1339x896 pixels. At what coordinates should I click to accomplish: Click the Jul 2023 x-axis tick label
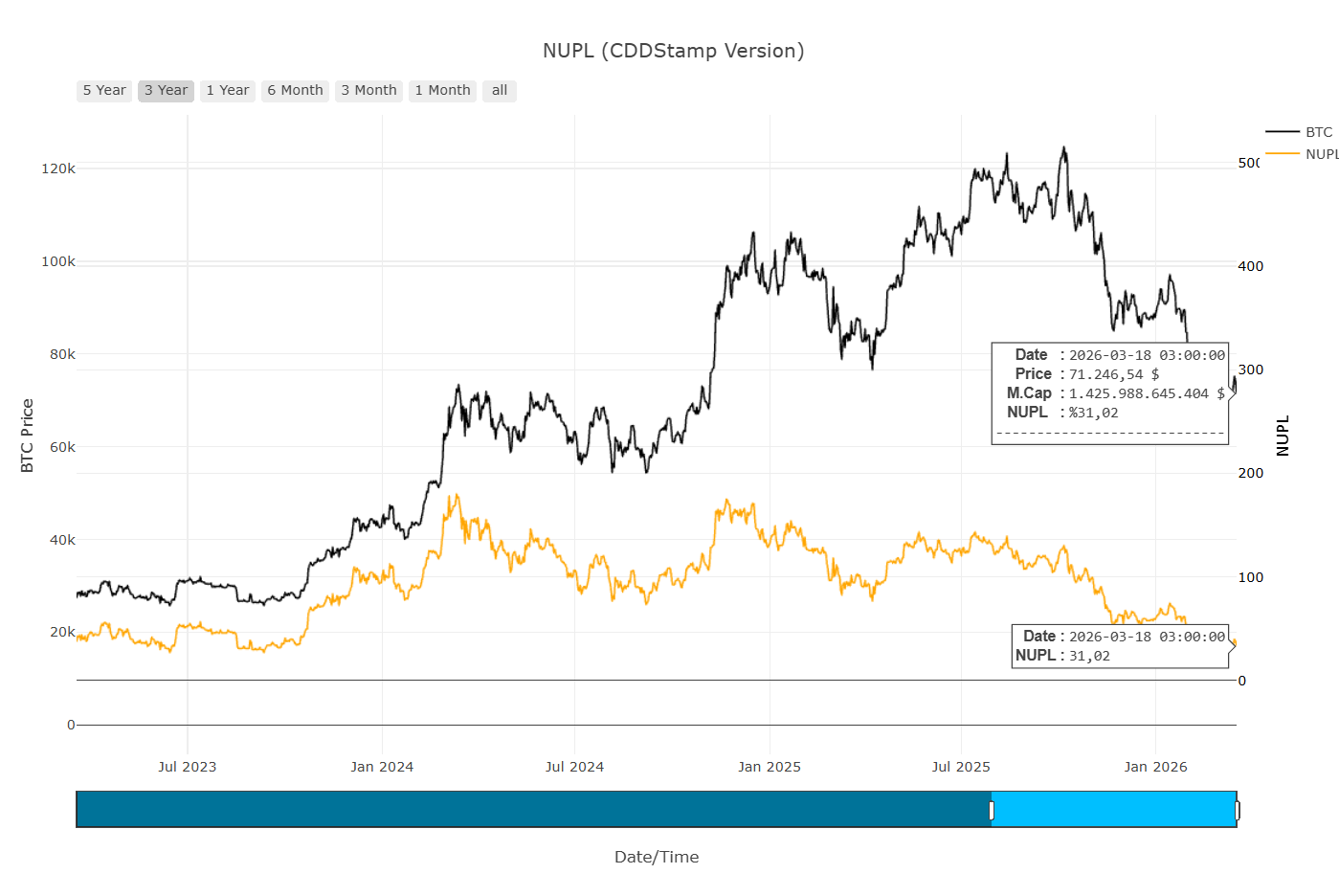[x=187, y=767]
